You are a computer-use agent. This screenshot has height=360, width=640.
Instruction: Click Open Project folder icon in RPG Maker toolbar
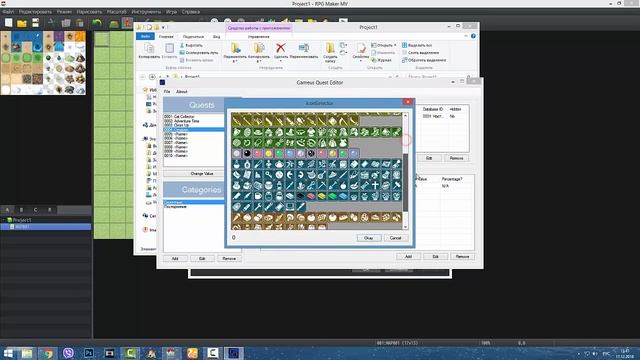click(x=22, y=23)
